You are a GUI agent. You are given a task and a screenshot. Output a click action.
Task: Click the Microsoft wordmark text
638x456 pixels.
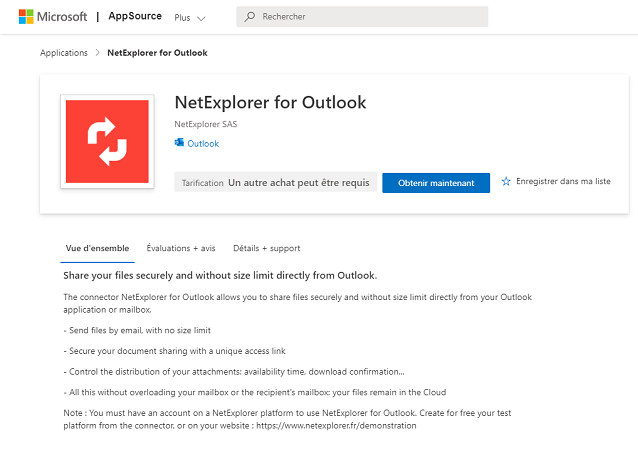tap(62, 17)
